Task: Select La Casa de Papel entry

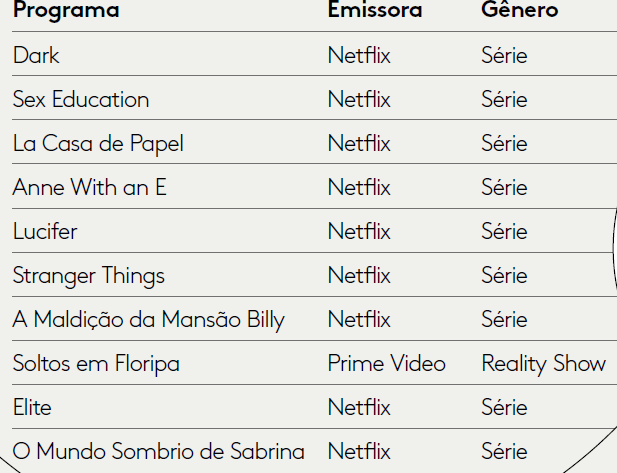Action: point(98,143)
